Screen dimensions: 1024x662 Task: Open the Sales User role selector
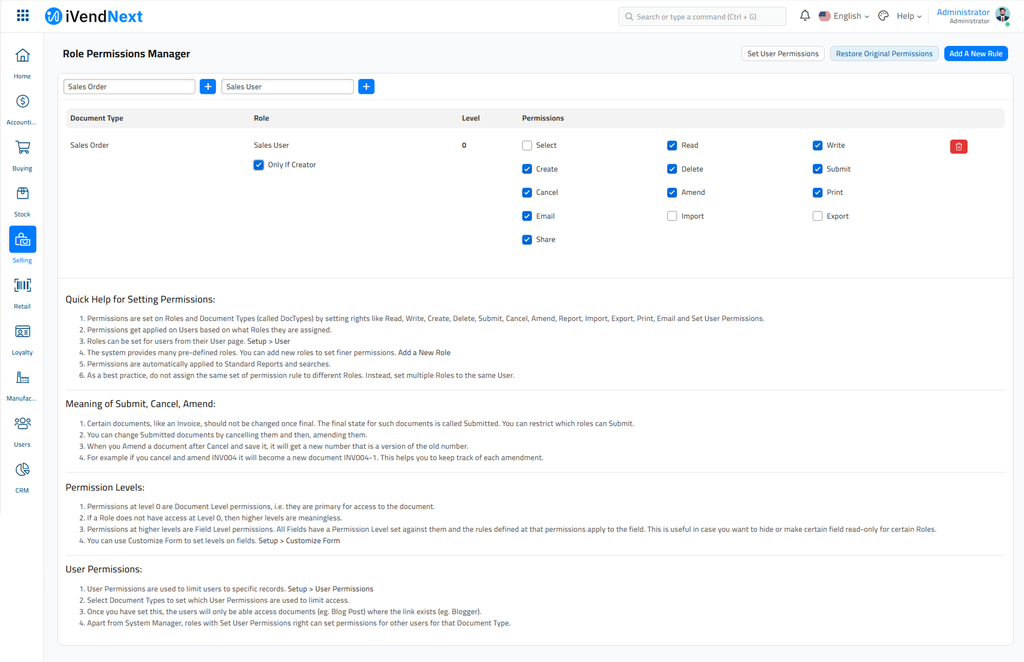point(287,86)
